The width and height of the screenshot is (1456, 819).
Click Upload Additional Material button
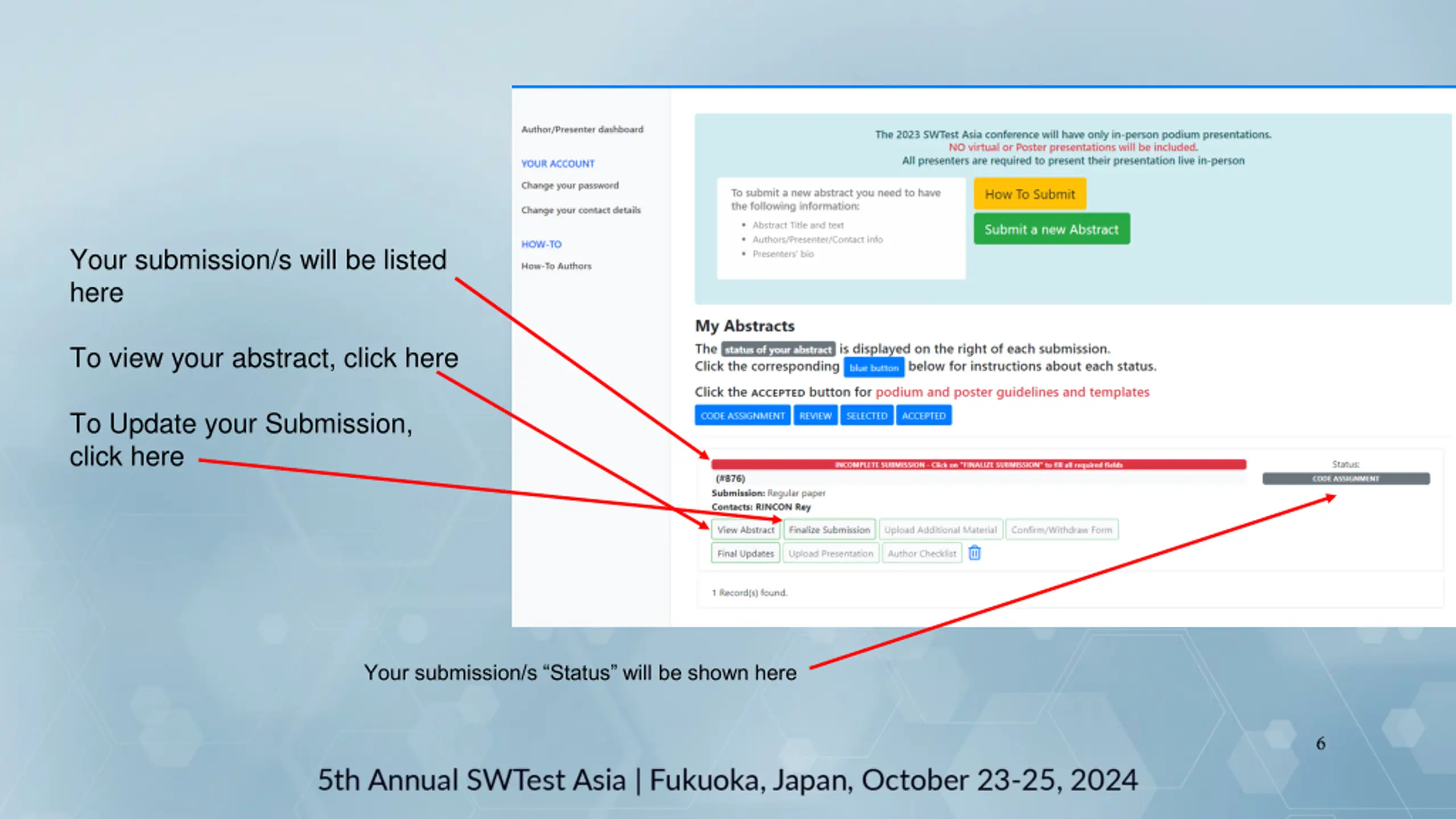[940, 530]
